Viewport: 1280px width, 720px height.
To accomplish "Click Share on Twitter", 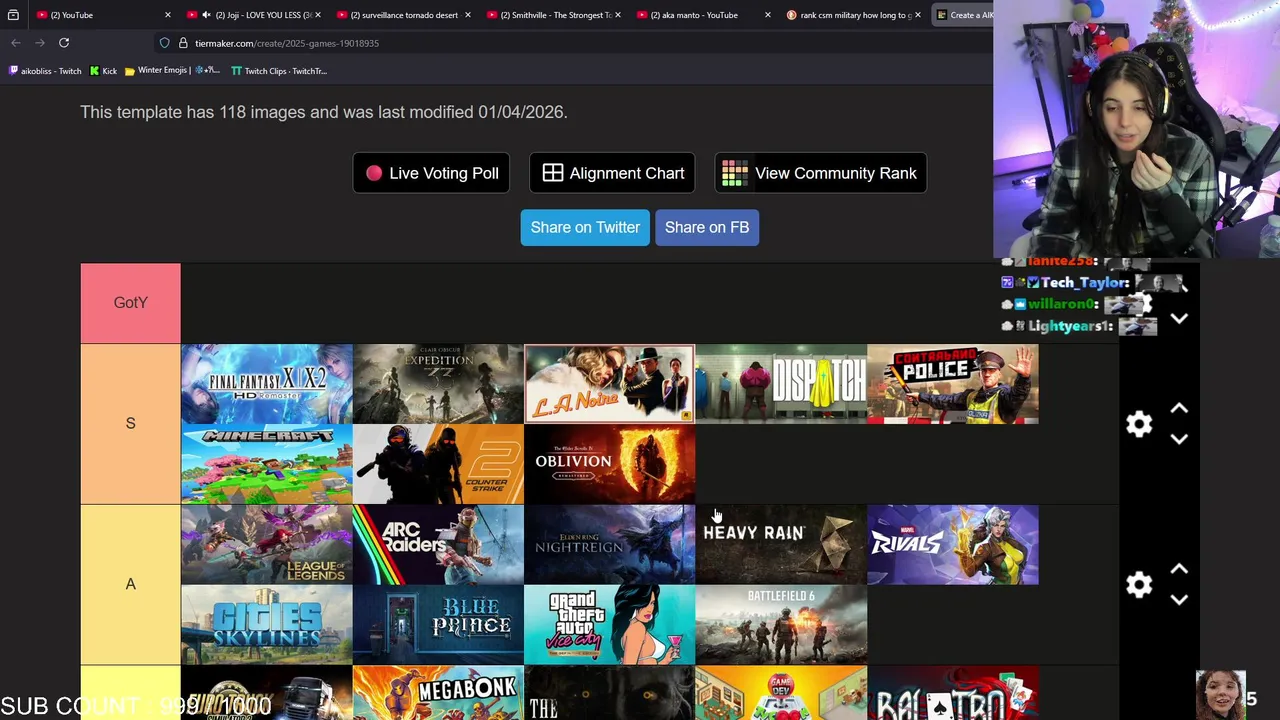I will click(x=585, y=227).
